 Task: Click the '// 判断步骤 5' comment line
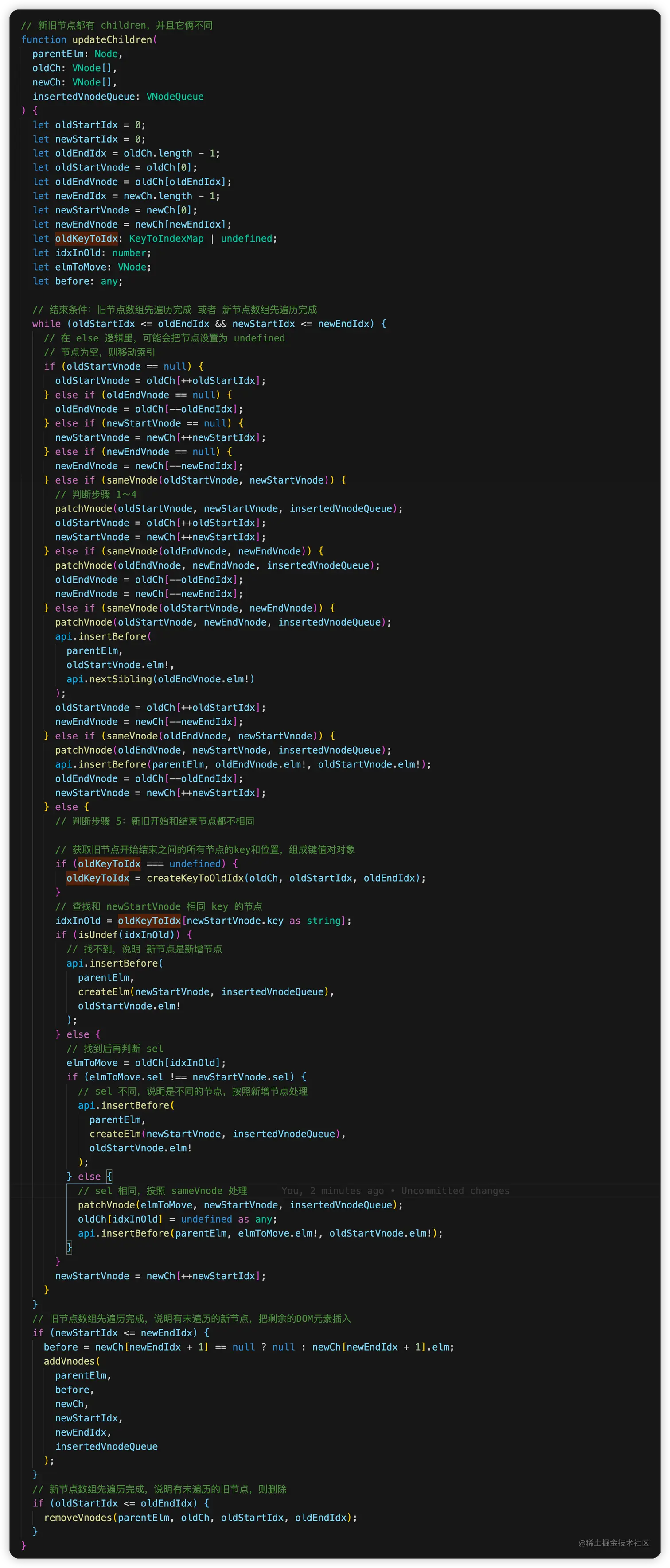click(155, 821)
